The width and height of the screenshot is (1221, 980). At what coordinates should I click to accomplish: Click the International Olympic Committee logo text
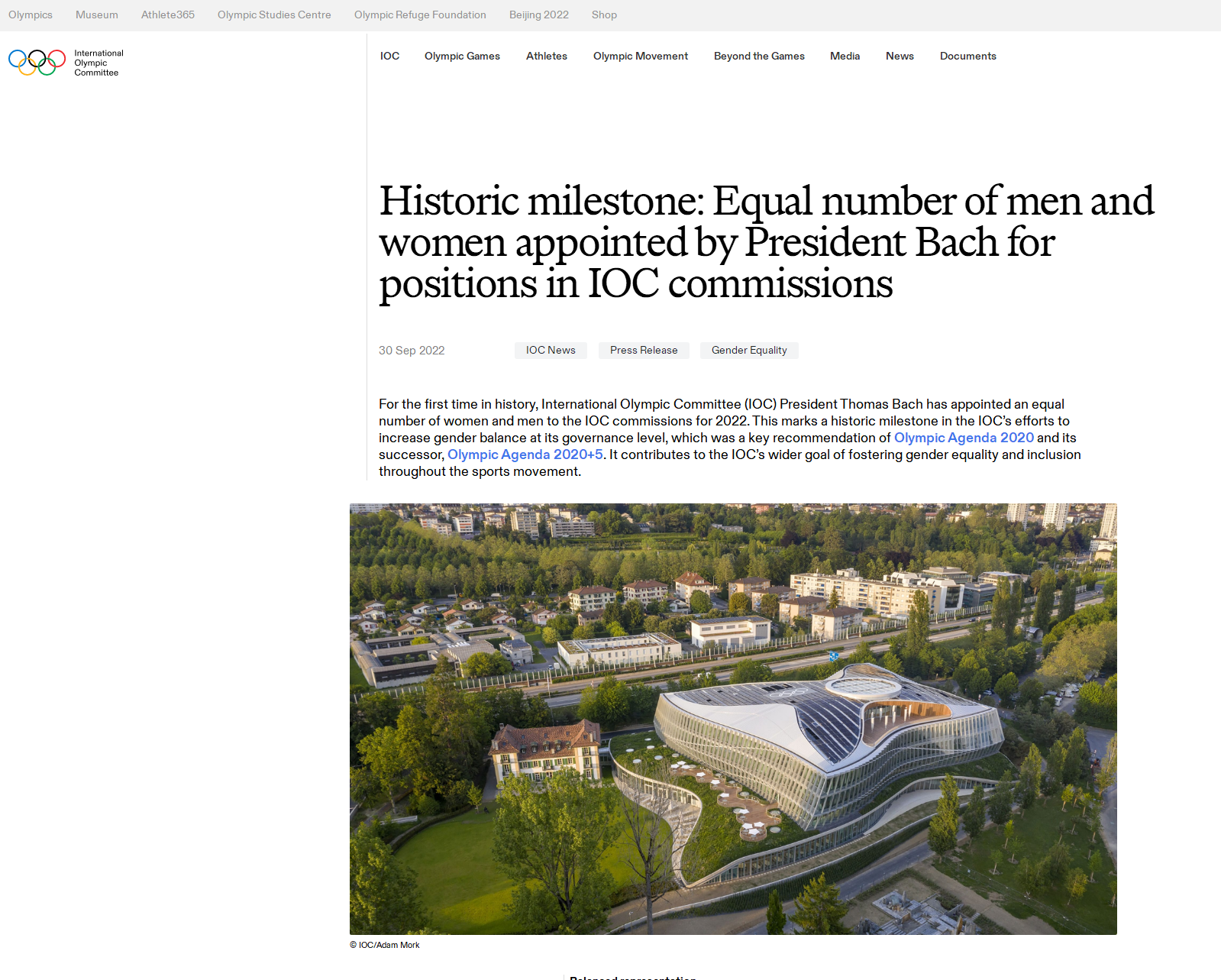99,63
